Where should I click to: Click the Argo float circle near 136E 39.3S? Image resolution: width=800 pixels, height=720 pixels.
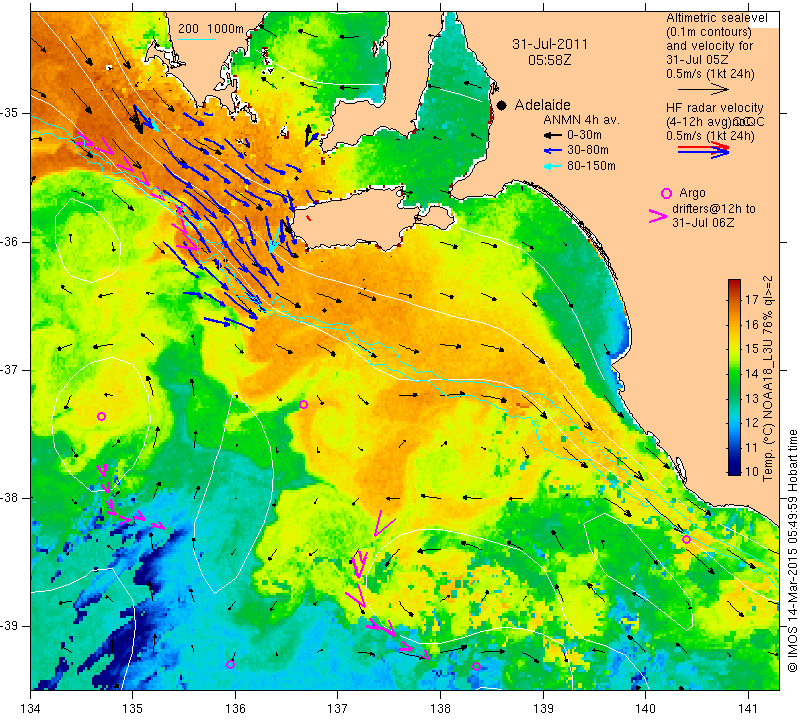tap(230, 664)
